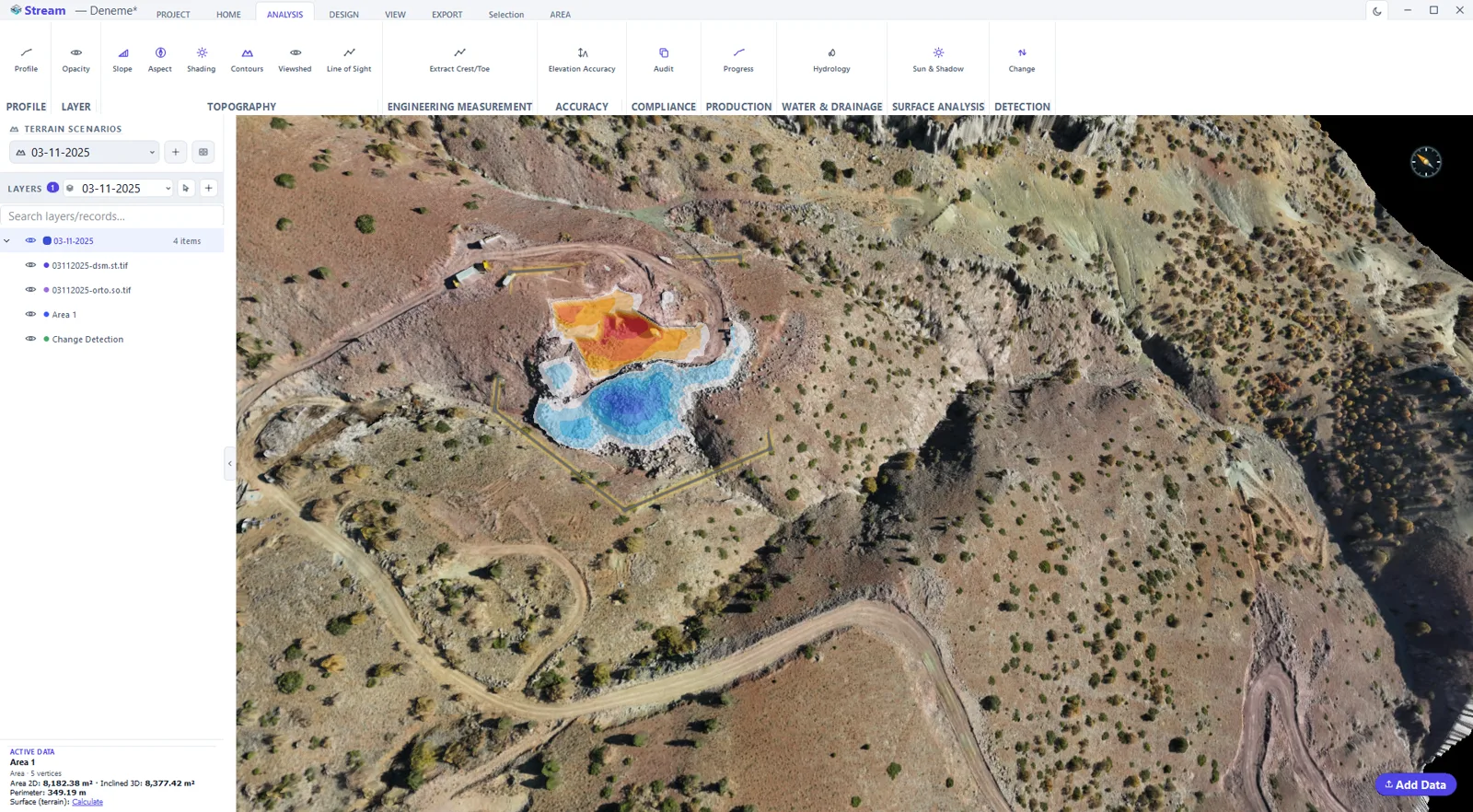Open the DESIGN tab
This screenshot has height=812, width=1473.
(344, 15)
